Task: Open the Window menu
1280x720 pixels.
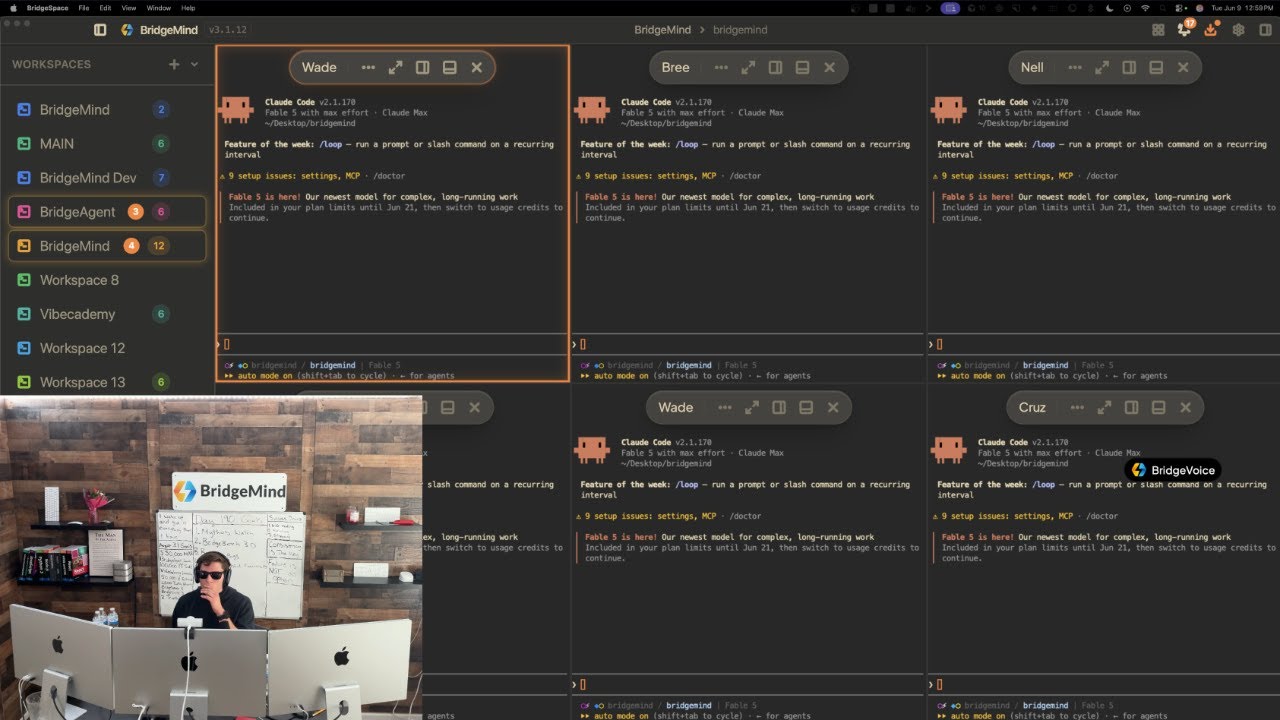Action: point(158,8)
